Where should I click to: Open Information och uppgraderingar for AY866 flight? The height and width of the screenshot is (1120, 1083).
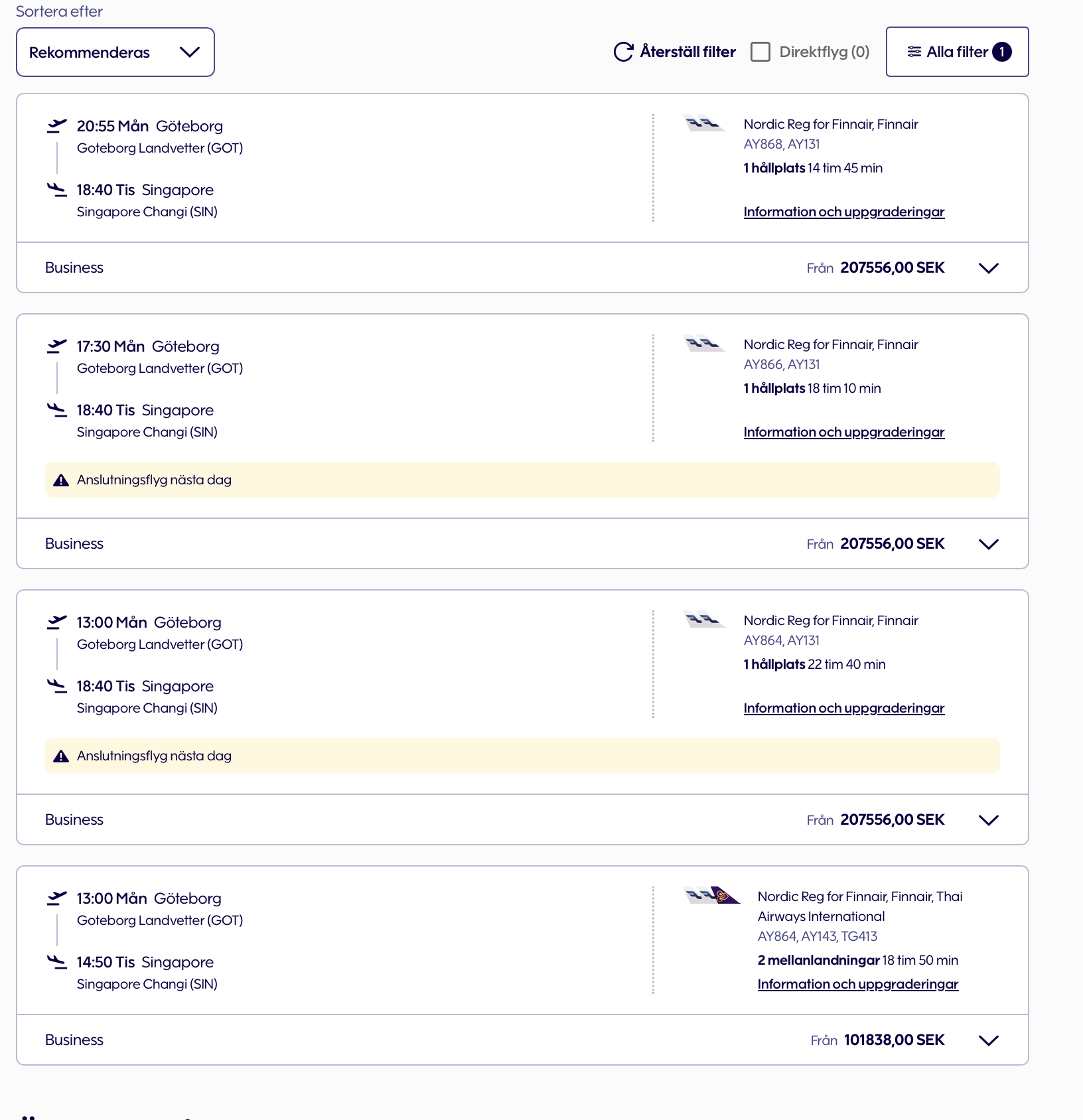click(x=843, y=432)
